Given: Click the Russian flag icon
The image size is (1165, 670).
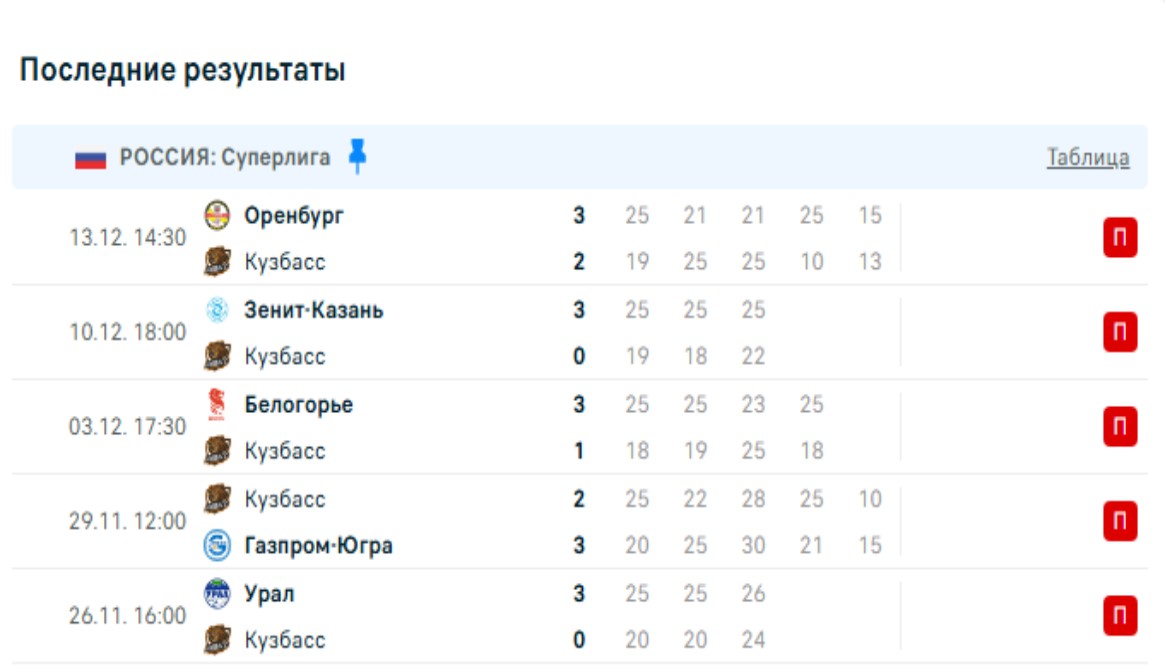Looking at the screenshot, I should pyautogui.click(x=90, y=158).
